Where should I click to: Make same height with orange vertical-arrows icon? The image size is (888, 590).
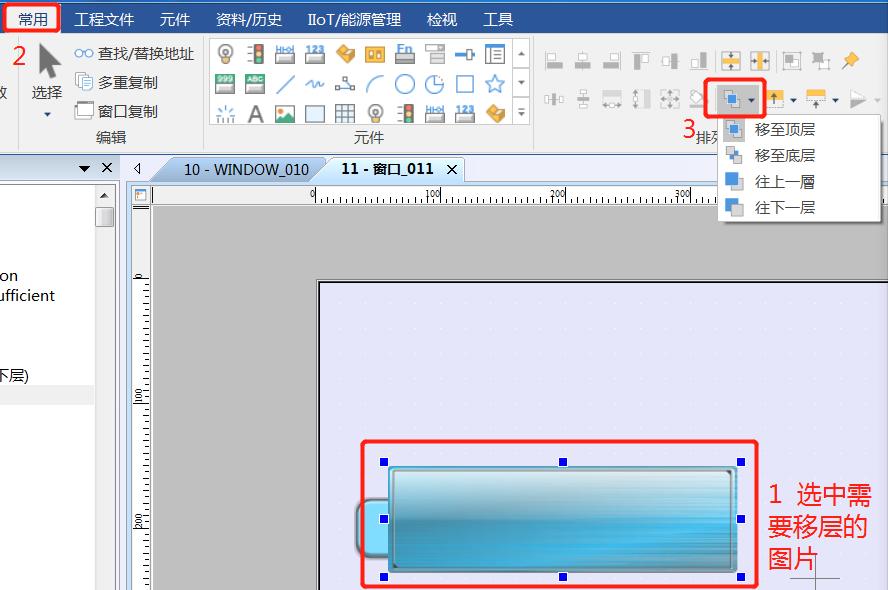click(x=731, y=60)
